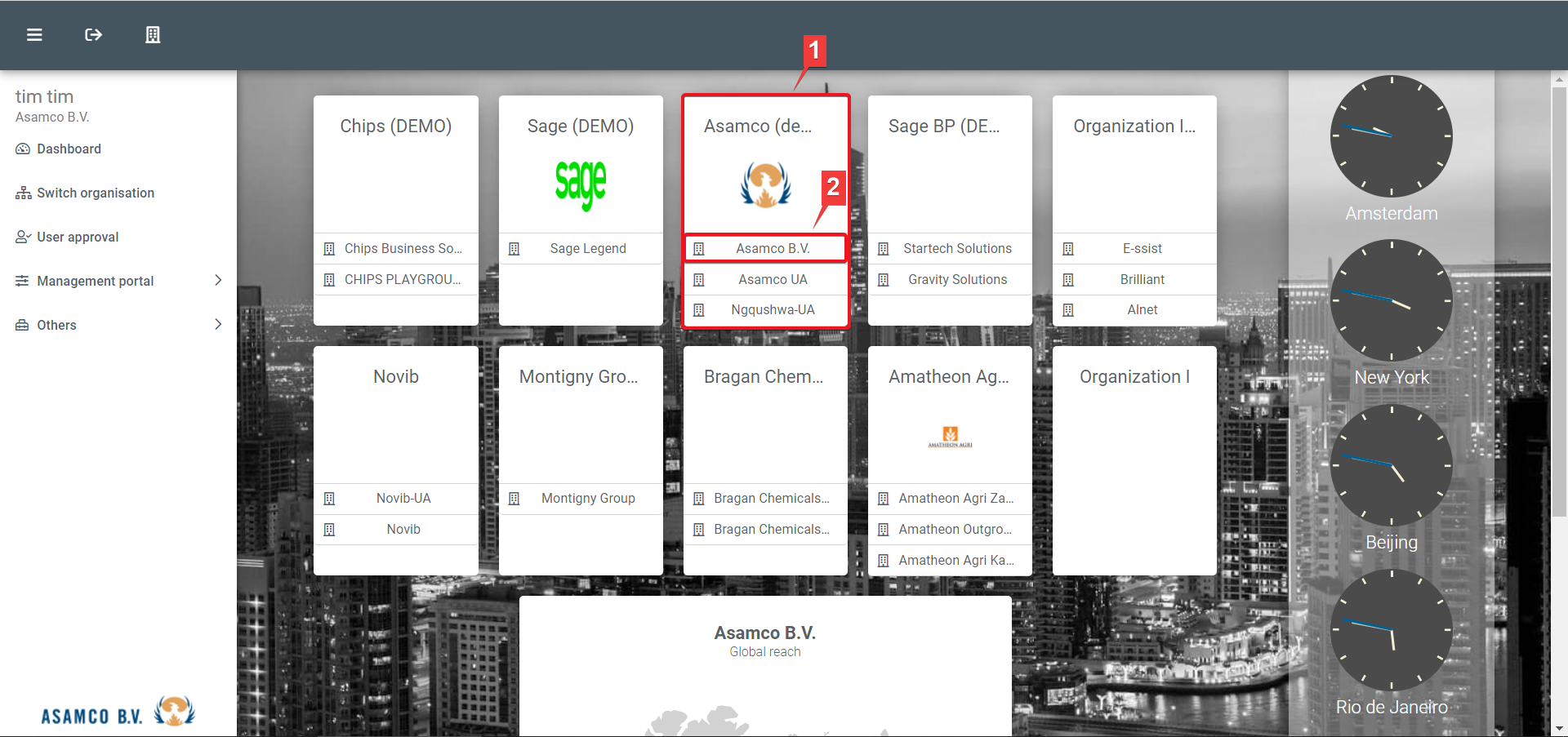Choose Brilliant organisation

click(x=1134, y=279)
